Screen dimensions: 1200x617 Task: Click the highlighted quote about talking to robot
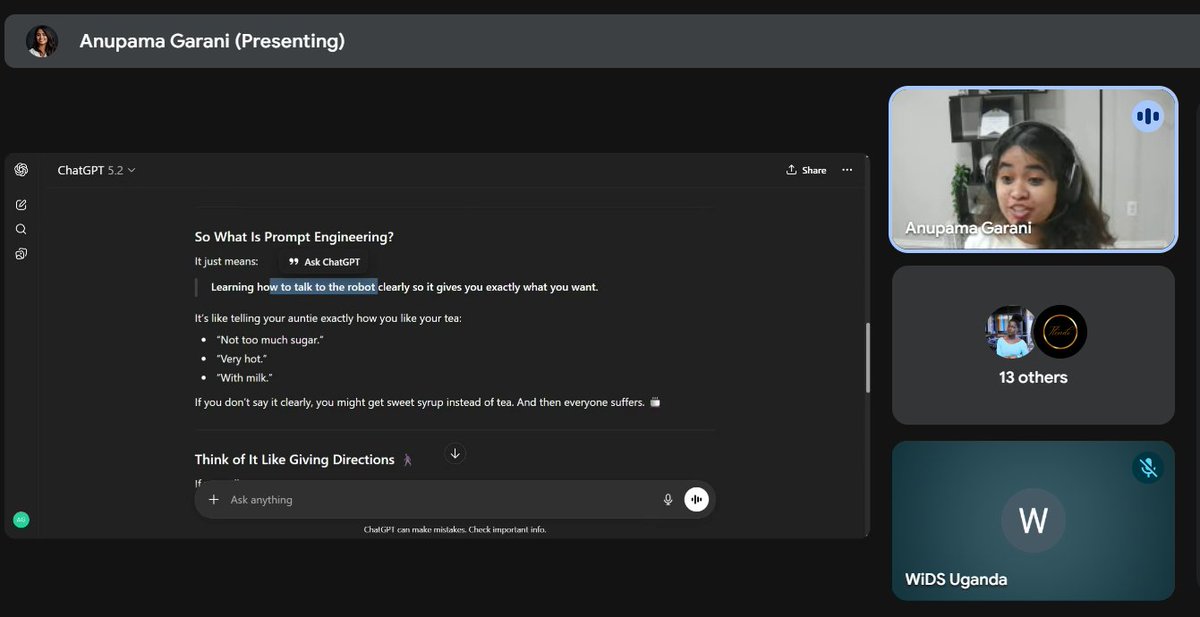click(404, 287)
